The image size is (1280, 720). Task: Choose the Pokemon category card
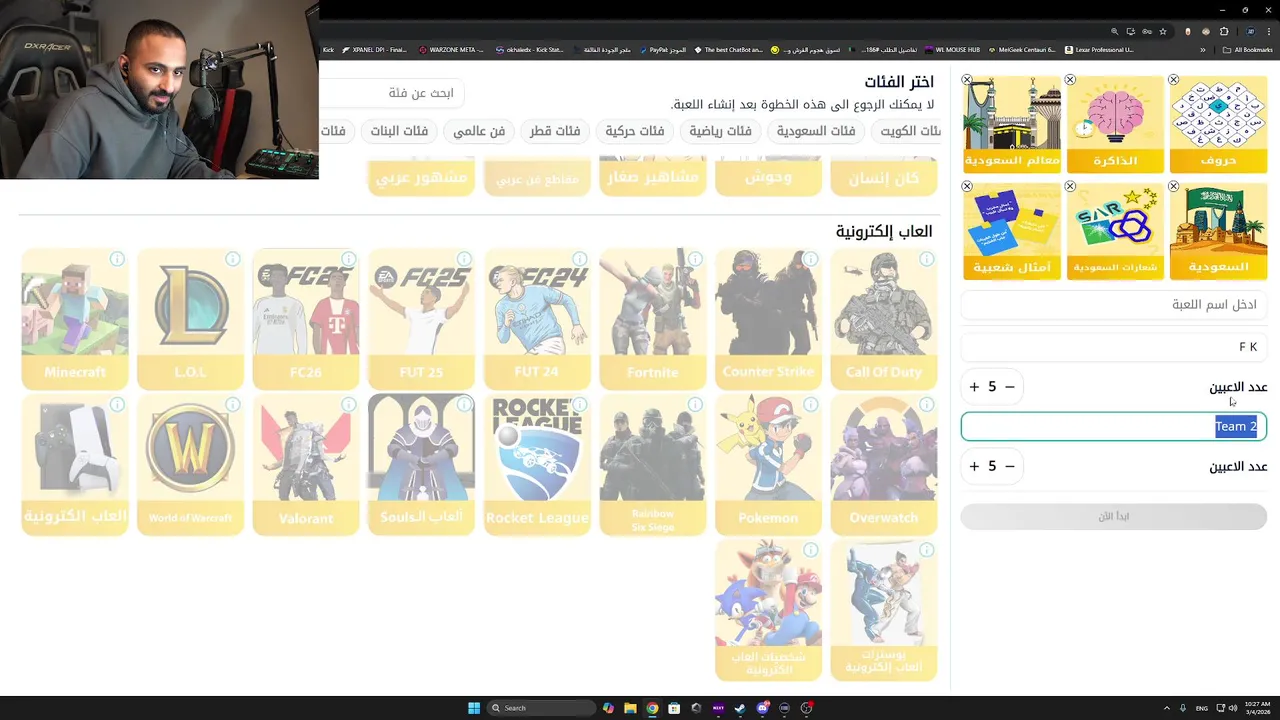(768, 465)
